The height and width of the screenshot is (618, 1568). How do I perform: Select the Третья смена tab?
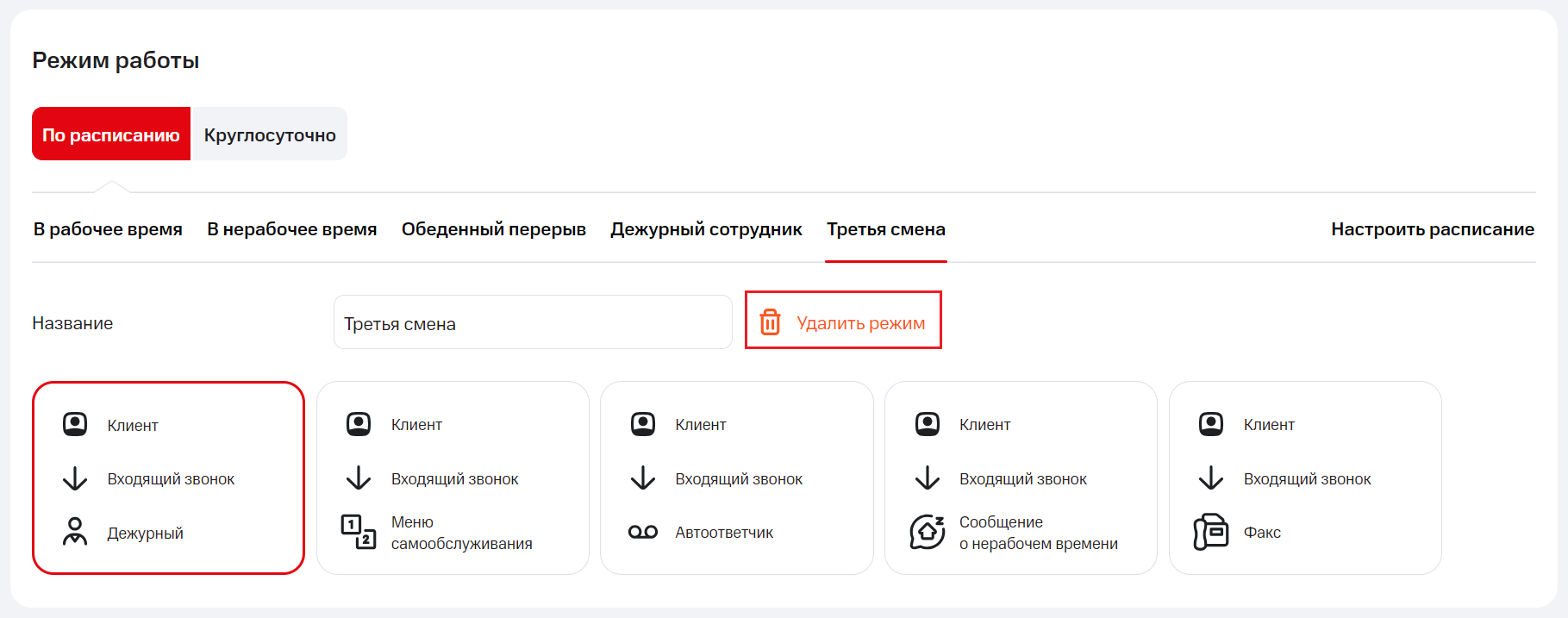(x=886, y=229)
